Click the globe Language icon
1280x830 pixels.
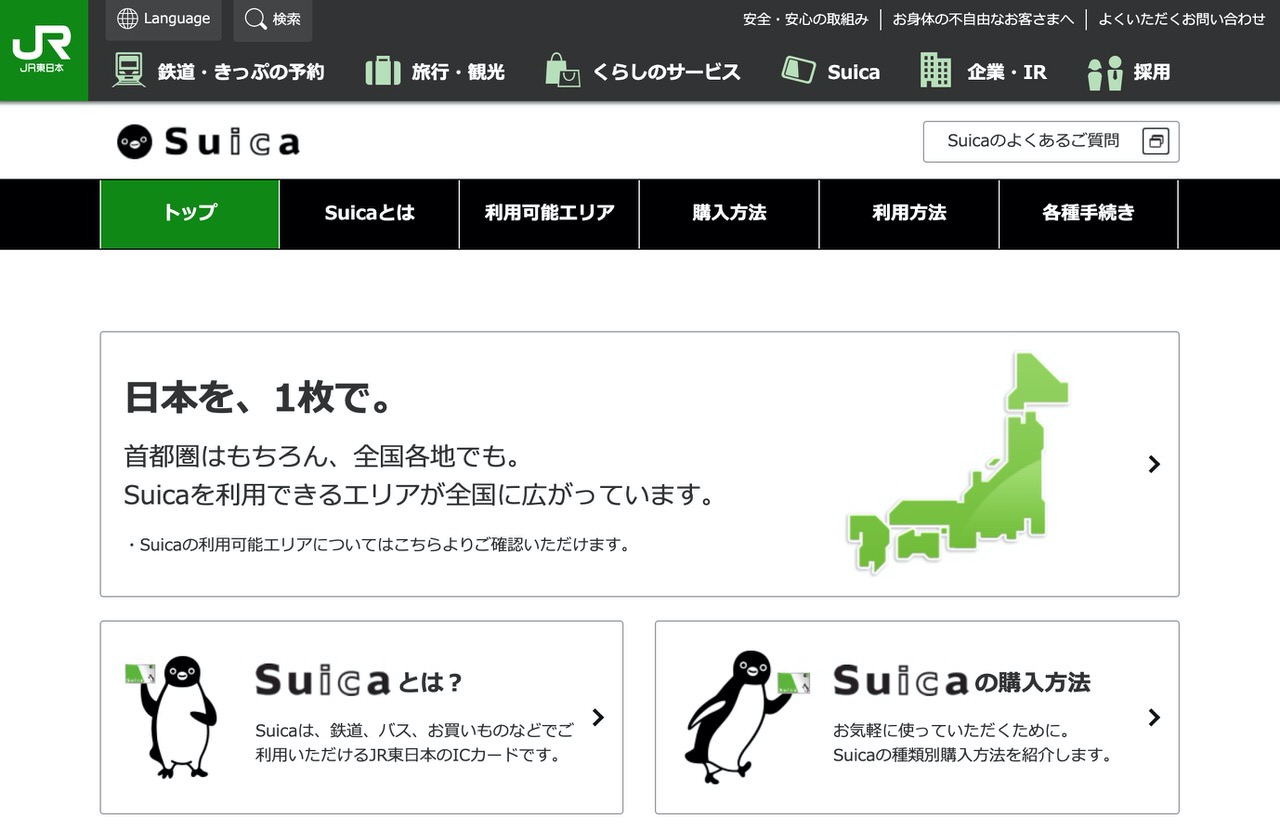[127, 19]
